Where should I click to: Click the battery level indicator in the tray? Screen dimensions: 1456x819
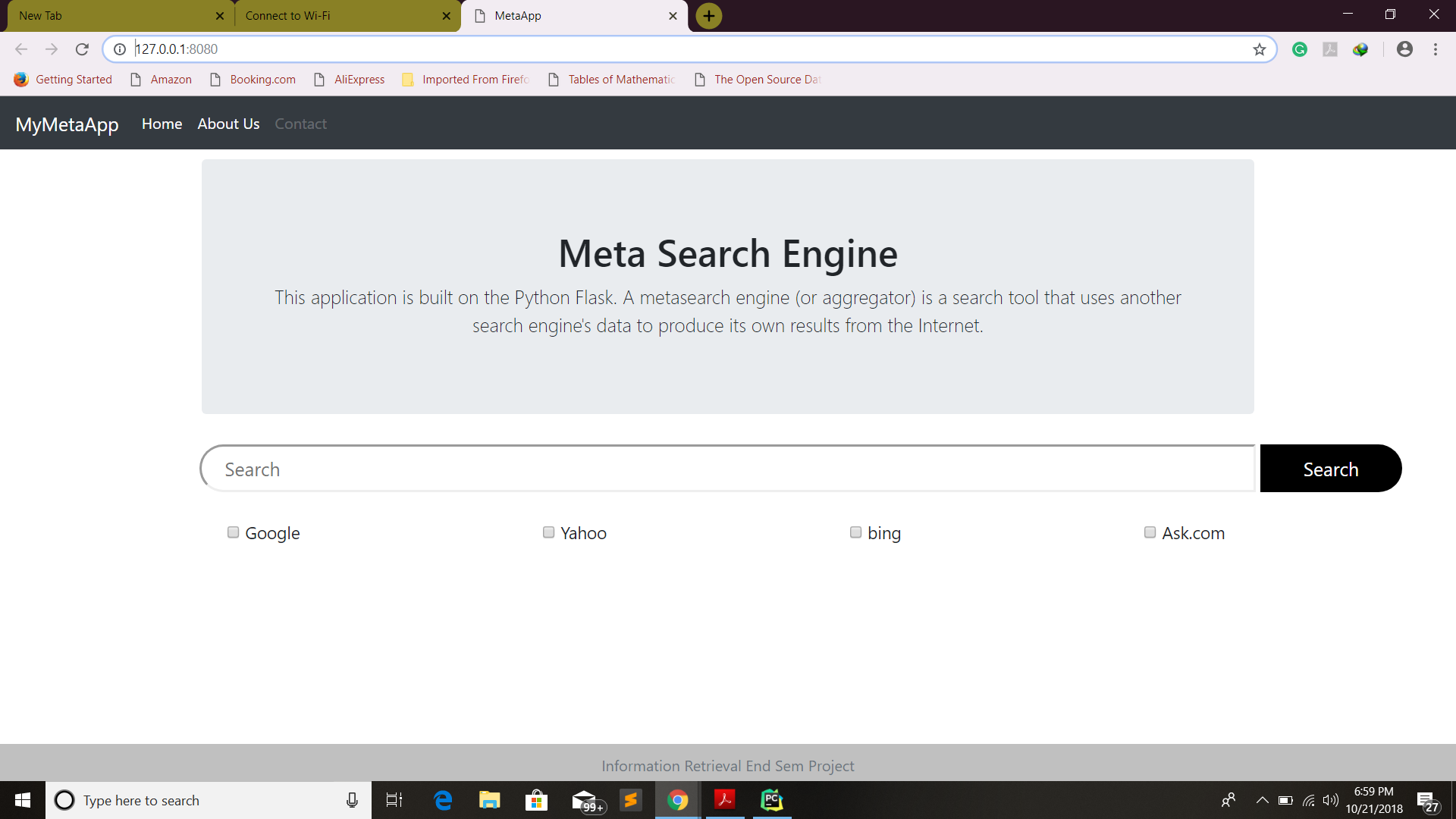[1285, 800]
